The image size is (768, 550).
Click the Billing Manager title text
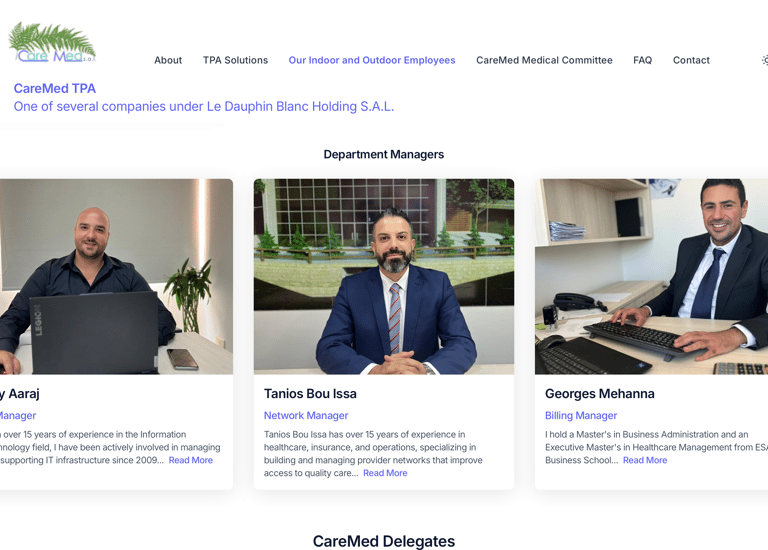581,415
